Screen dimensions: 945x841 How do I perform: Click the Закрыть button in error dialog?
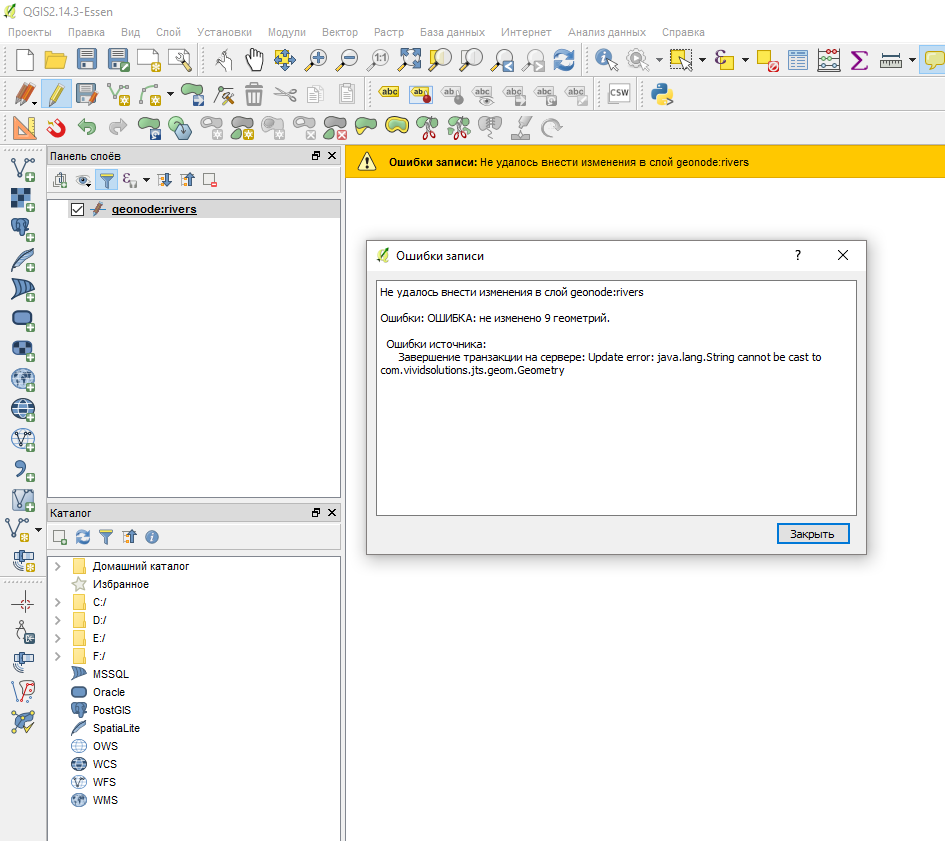pyautogui.click(x=812, y=534)
